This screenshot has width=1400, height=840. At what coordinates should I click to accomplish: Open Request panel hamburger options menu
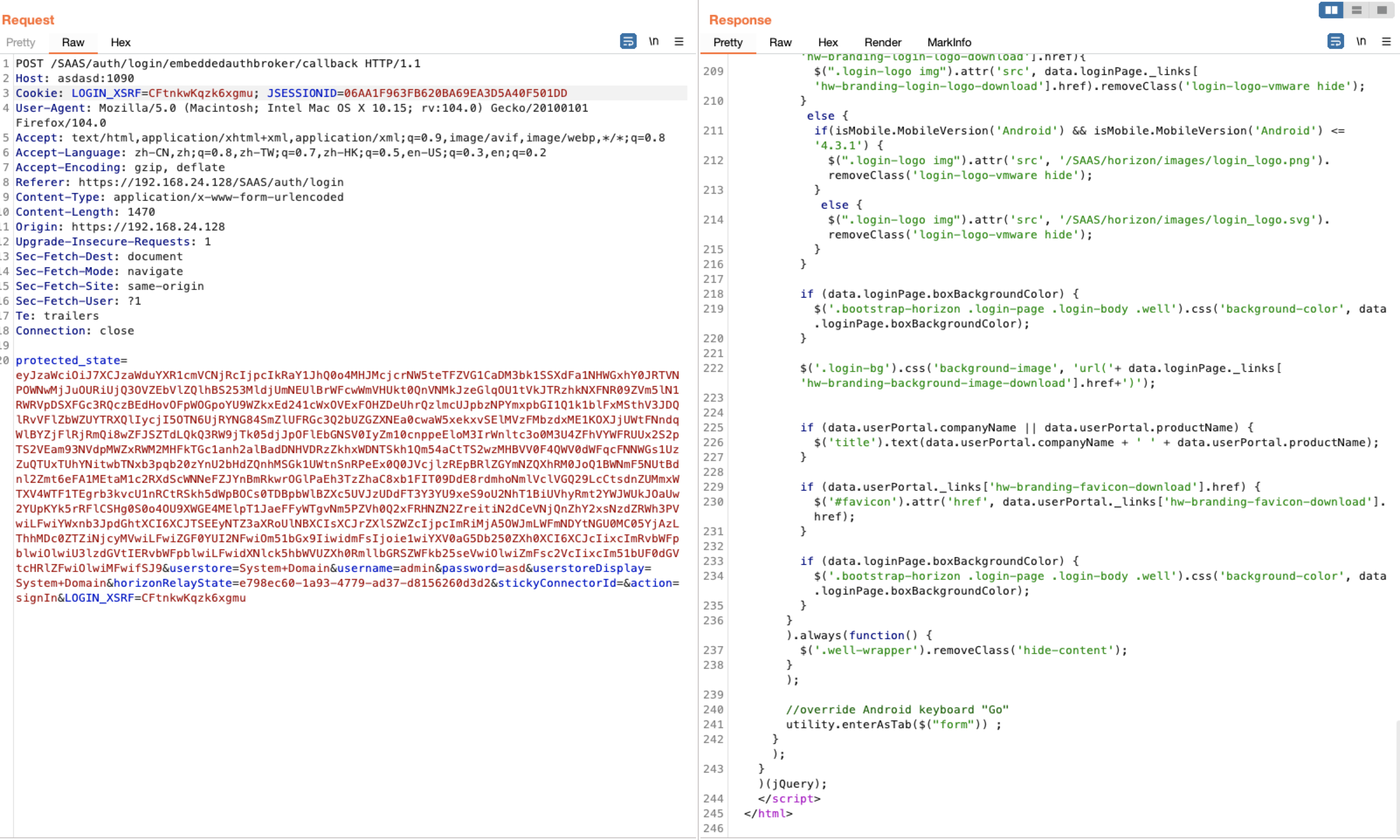coord(679,41)
